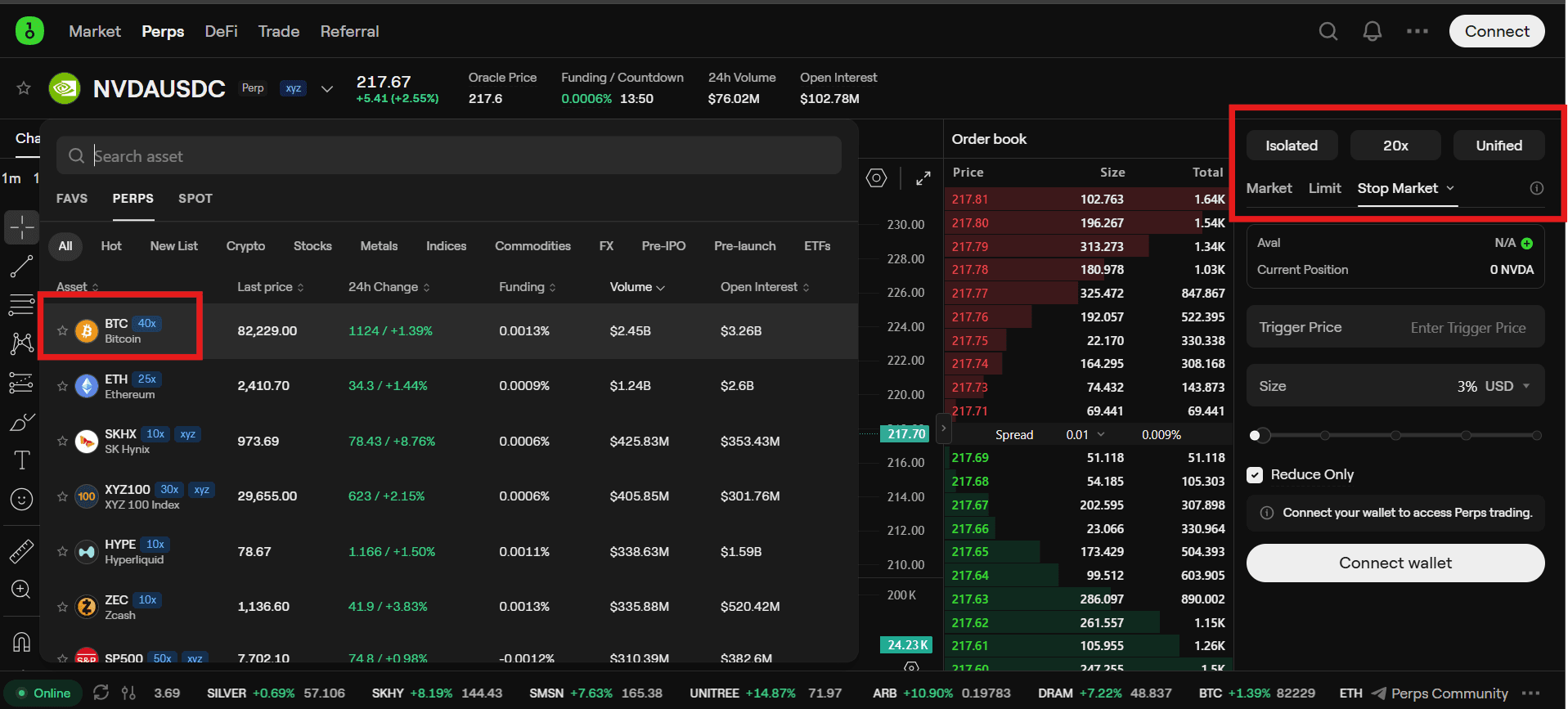This screenshot has height=709, width=1568.
Task: Star the BTC Bitcoin row
Action: pos(62,330)
